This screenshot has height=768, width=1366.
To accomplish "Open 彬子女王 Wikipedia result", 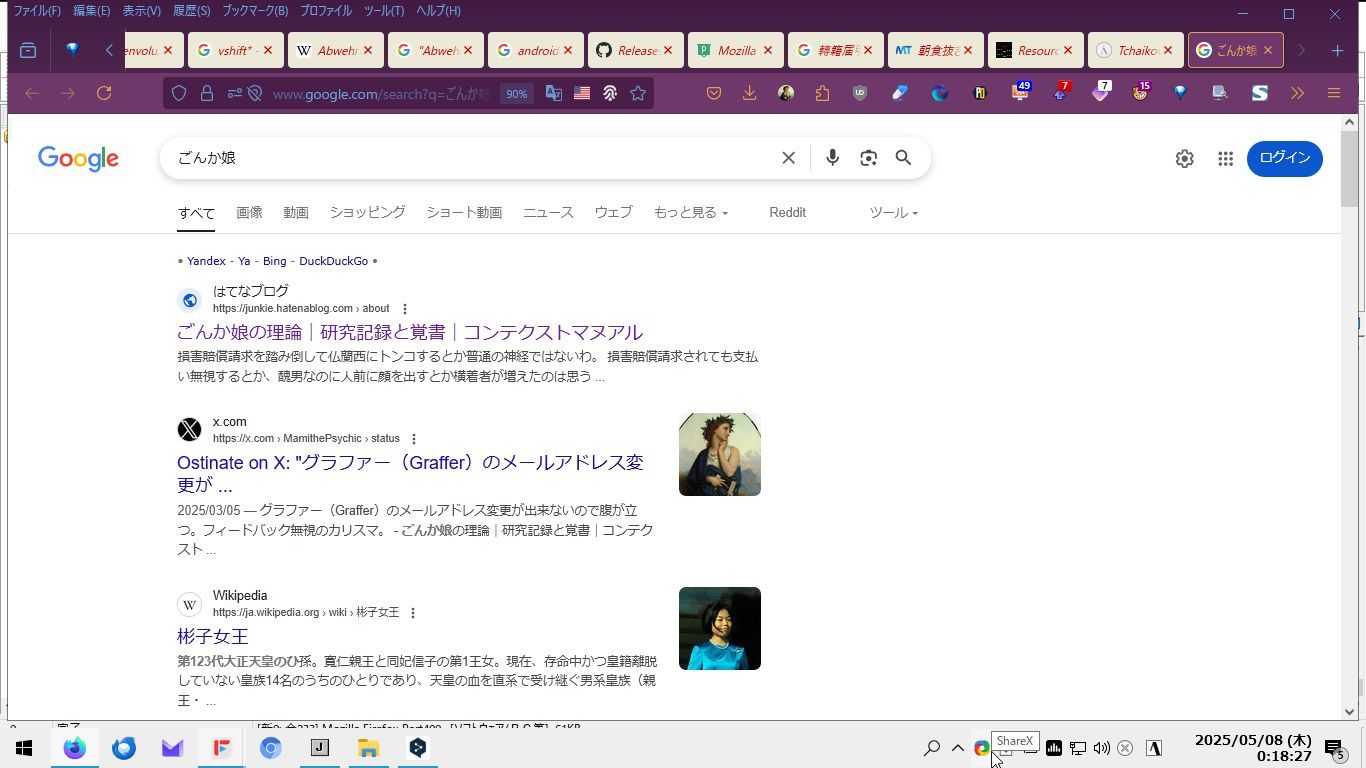I will pos(212,636).
